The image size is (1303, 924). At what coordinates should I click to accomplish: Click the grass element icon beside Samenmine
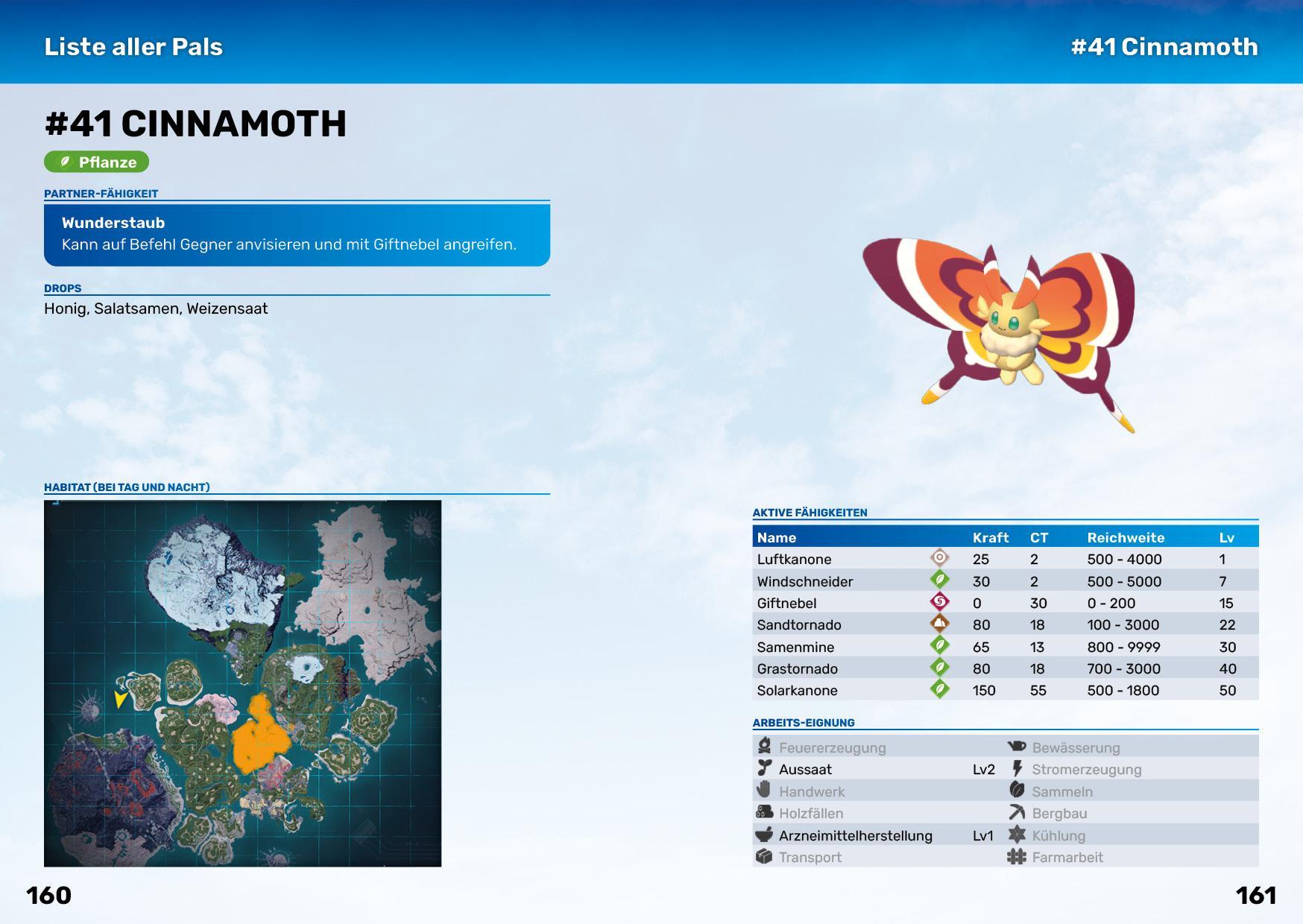939,645
